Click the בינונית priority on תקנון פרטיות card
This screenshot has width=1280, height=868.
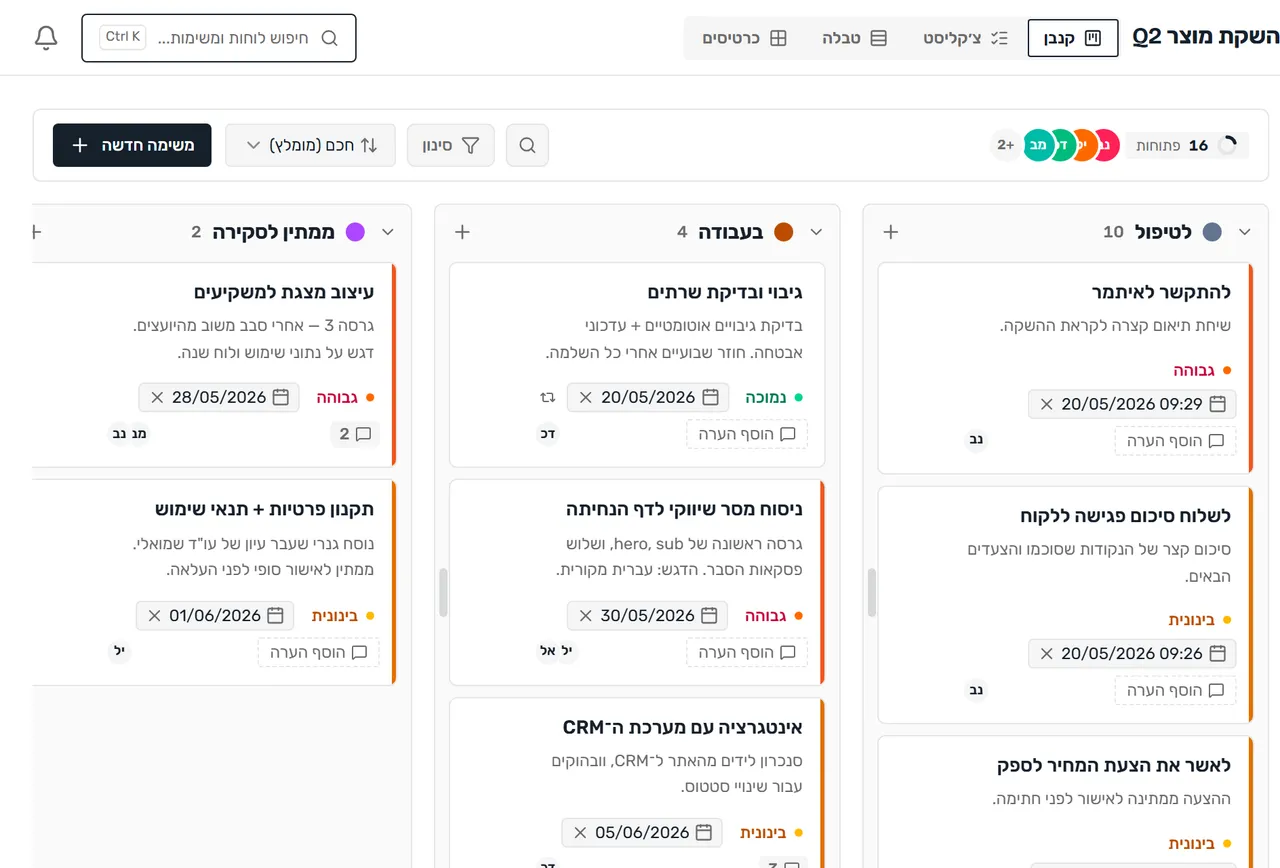tap(342, 615)
